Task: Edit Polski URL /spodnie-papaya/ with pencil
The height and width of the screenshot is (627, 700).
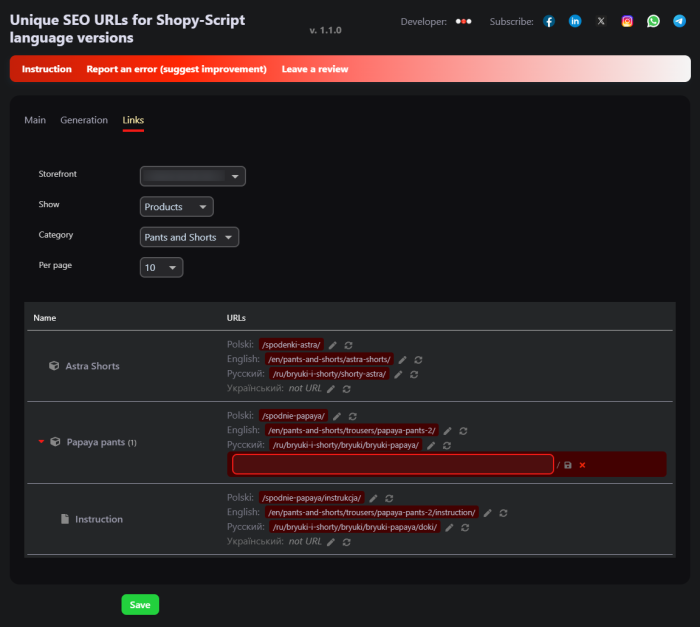Action: (x=337, y=416)
